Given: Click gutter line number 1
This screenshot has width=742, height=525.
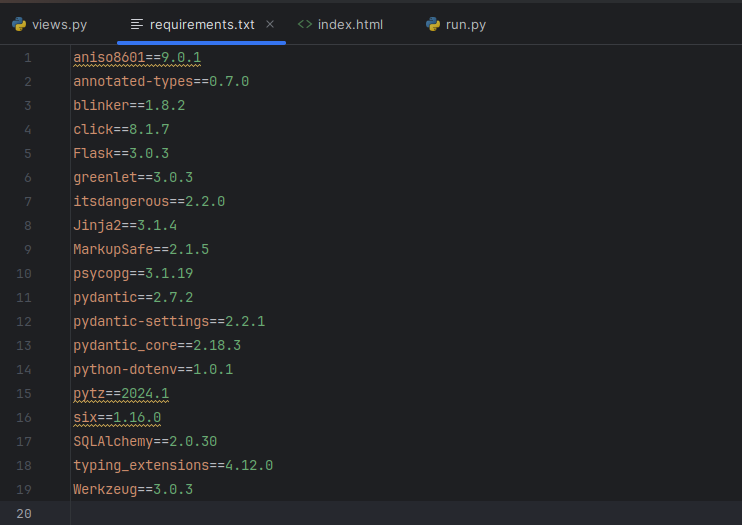Looking at the screenshot, I should click(x=28, y=58).
